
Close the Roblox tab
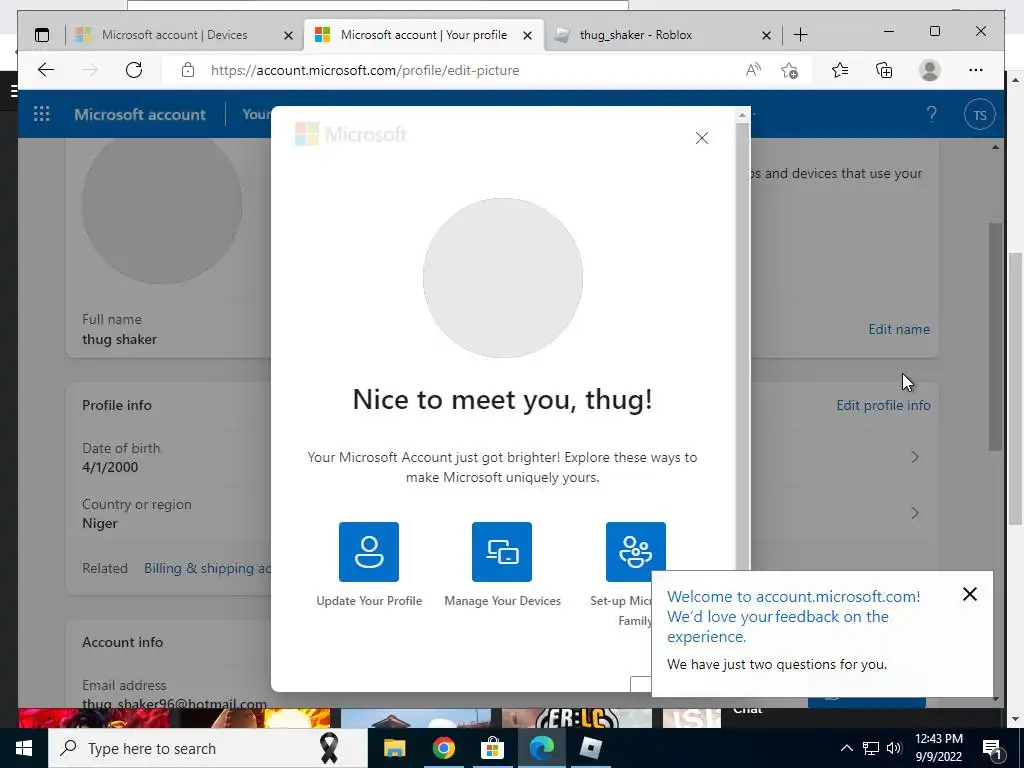[x=766, y=35]
